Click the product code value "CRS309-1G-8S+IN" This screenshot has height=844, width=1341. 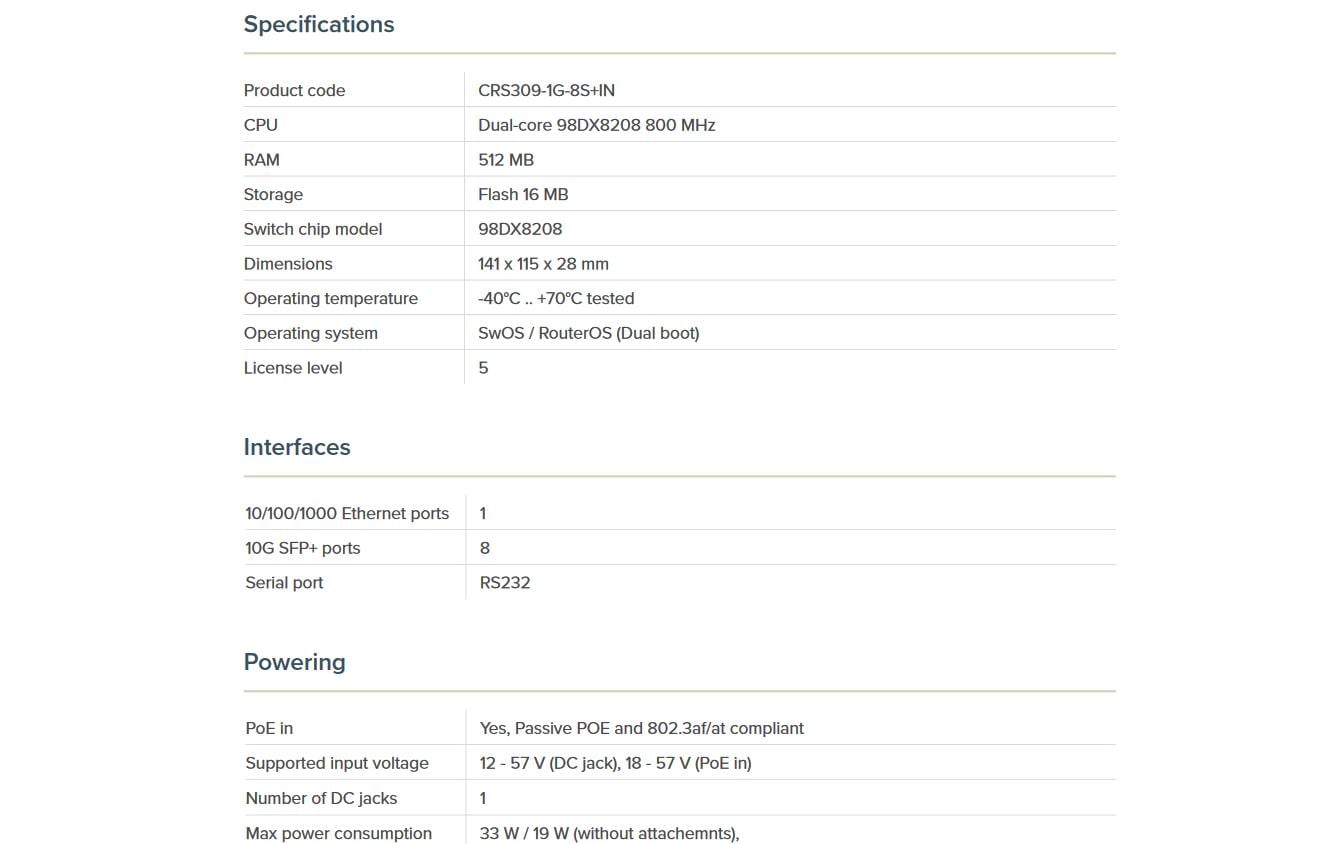[546, 90]
